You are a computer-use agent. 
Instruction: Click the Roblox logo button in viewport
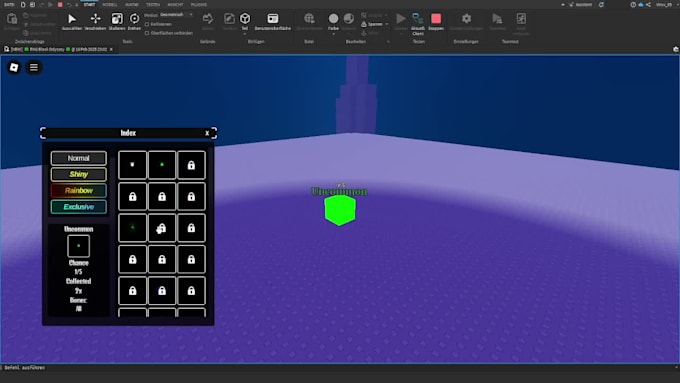point(14,67)
